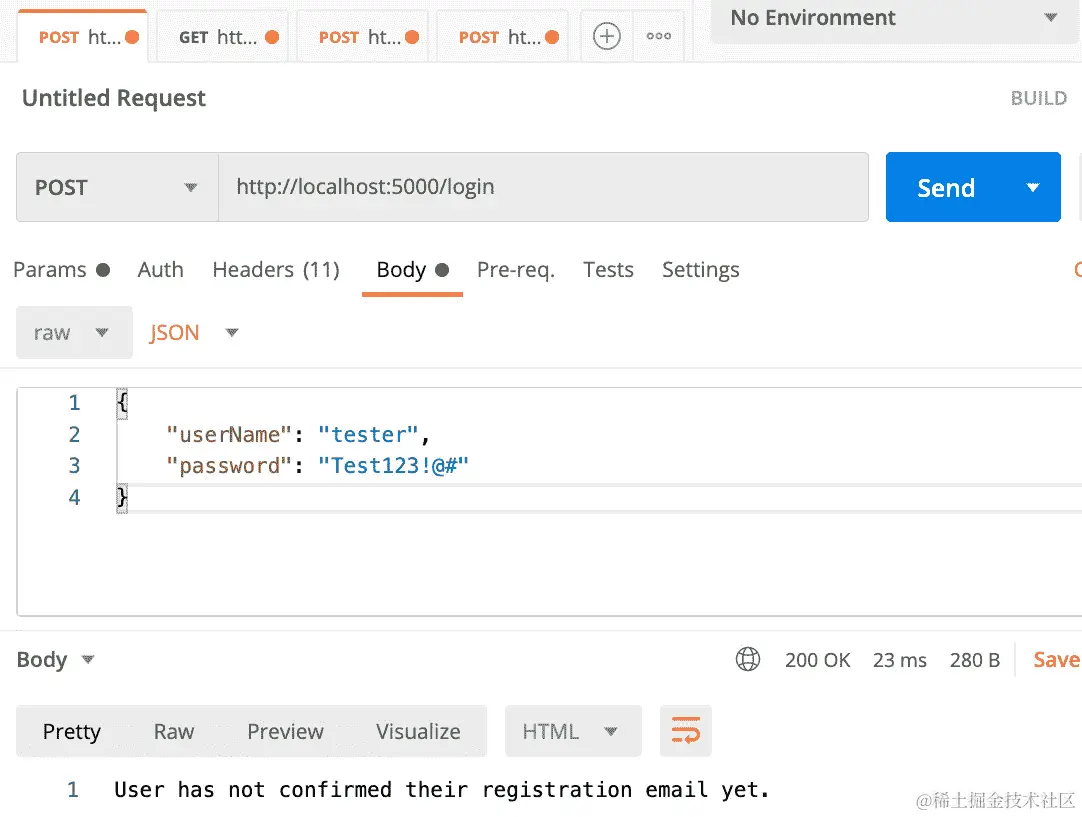Viewport: 1082px width, 817px height.
Task: Select the Visualize response view
Action: click(x=418, y=731)
